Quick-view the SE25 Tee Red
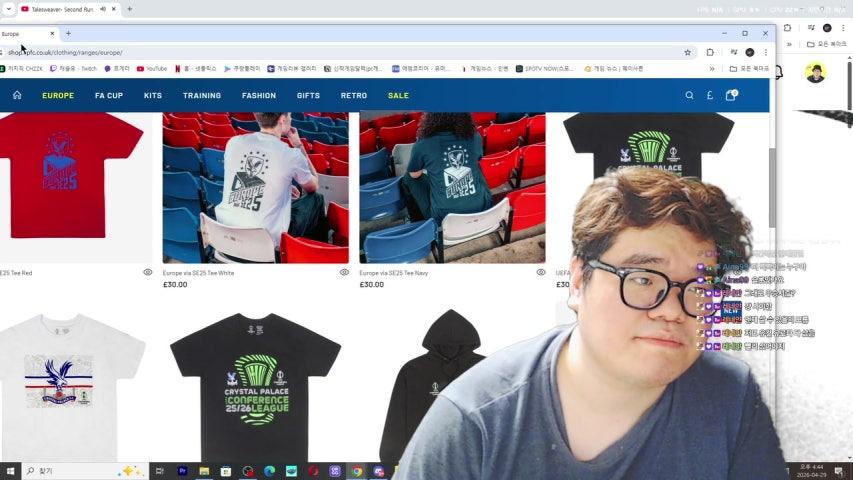The width and height of the screenshot is (853, 480). (x=147, y=272)
